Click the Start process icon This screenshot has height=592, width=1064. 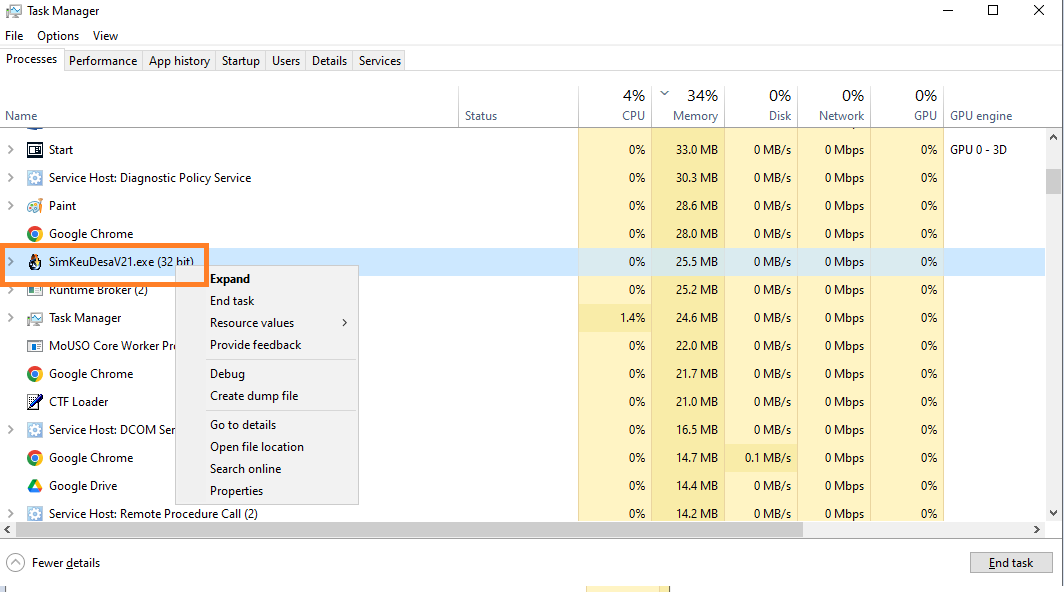pos(34,150)
